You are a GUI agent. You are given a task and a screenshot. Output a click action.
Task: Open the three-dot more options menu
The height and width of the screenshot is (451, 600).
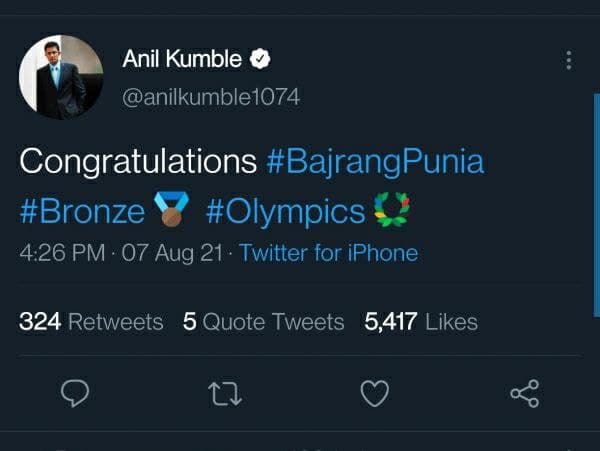click(x=569, y=60)
